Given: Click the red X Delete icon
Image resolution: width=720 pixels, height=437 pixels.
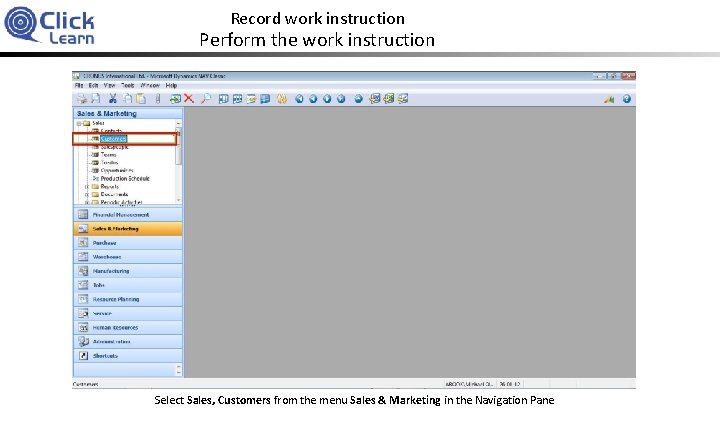Looking at the screenshot, I should pyautogui.click(x=189, y=99).
